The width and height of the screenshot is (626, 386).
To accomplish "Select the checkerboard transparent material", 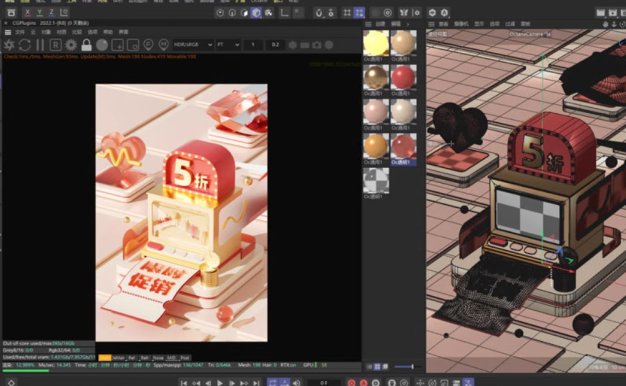I will (376, 180).
